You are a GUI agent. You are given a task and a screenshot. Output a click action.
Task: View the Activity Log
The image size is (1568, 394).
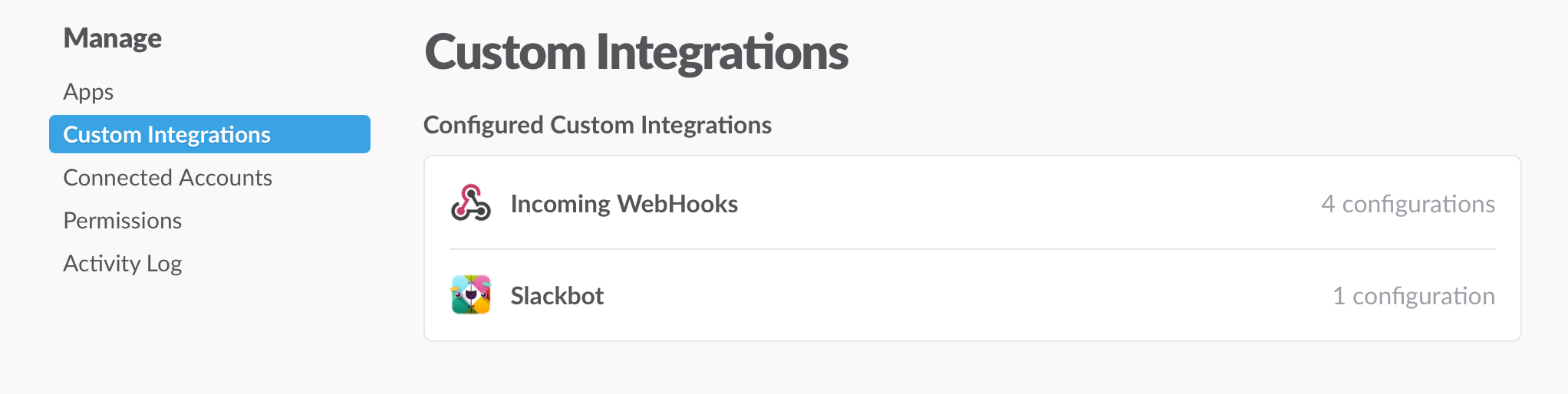122,264
